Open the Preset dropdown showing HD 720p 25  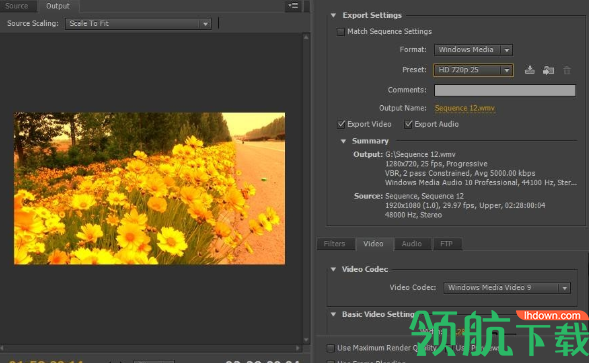(473, 70)
